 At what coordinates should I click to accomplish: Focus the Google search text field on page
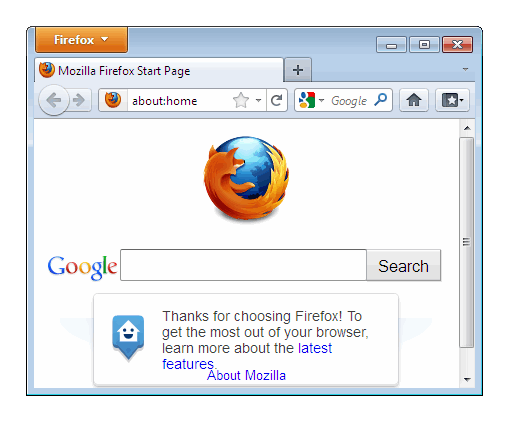243,265
